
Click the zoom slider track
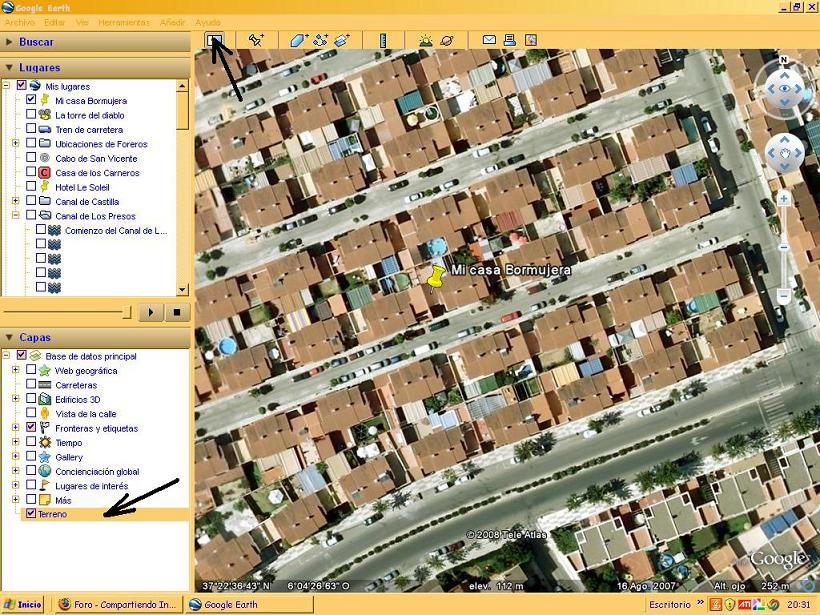(783, 247)
